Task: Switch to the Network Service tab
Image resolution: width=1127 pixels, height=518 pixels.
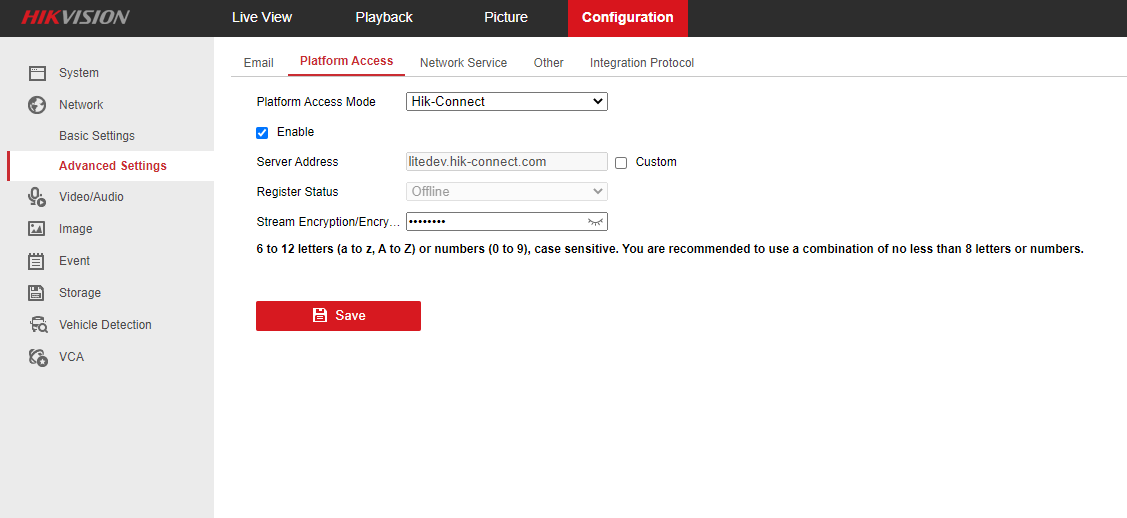Action: coord(463,63)
